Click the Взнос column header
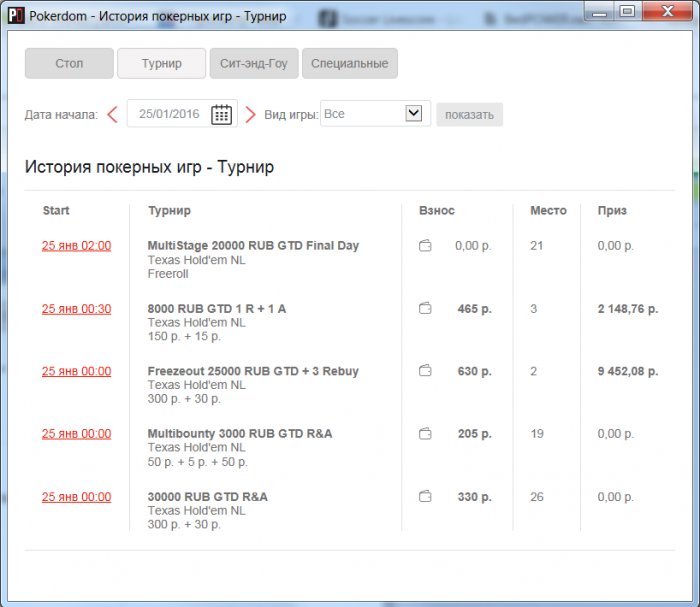 (x=437, y=211)
